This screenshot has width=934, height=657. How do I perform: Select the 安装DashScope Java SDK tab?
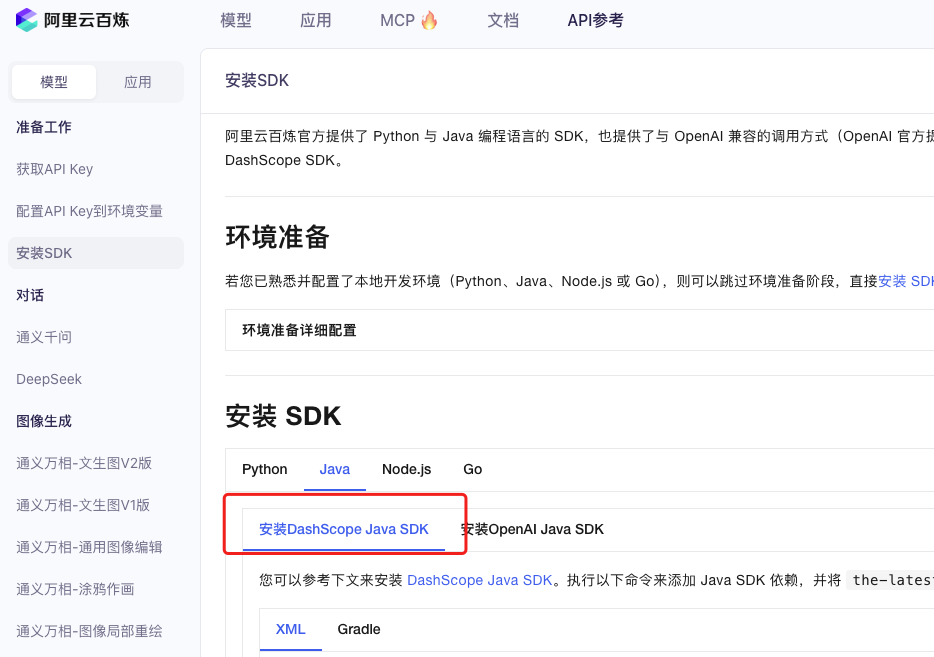pos(344,529)
